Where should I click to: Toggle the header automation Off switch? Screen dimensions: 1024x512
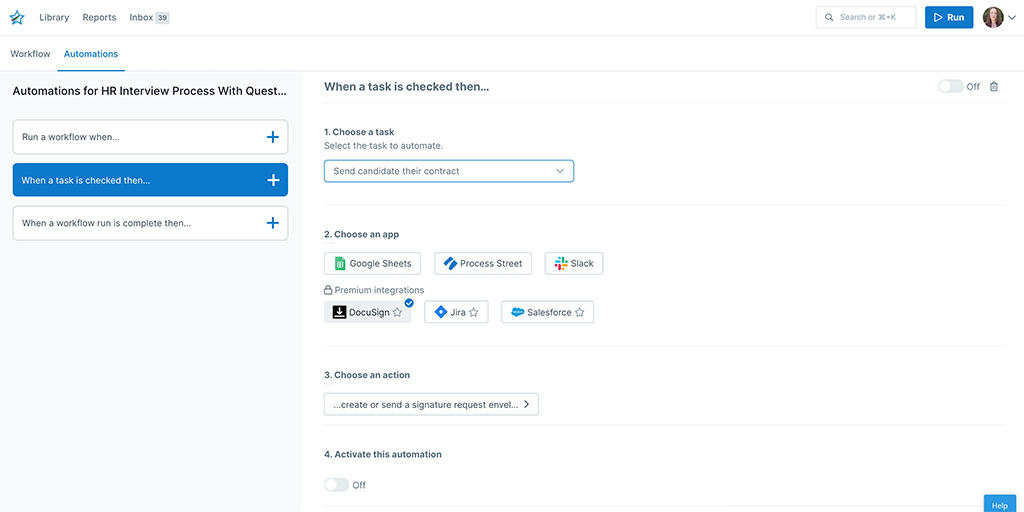pyautogui.click(x=950, y=86)
